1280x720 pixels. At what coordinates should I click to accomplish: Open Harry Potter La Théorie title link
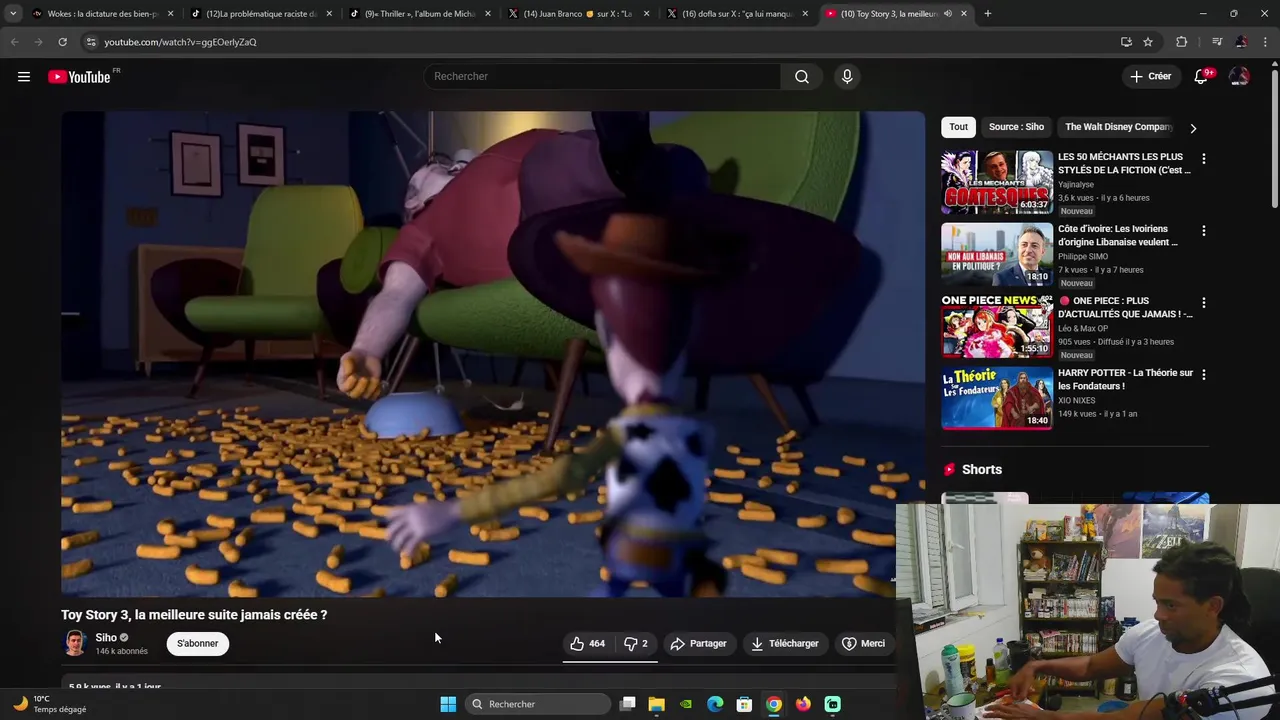click(1125, 379)
